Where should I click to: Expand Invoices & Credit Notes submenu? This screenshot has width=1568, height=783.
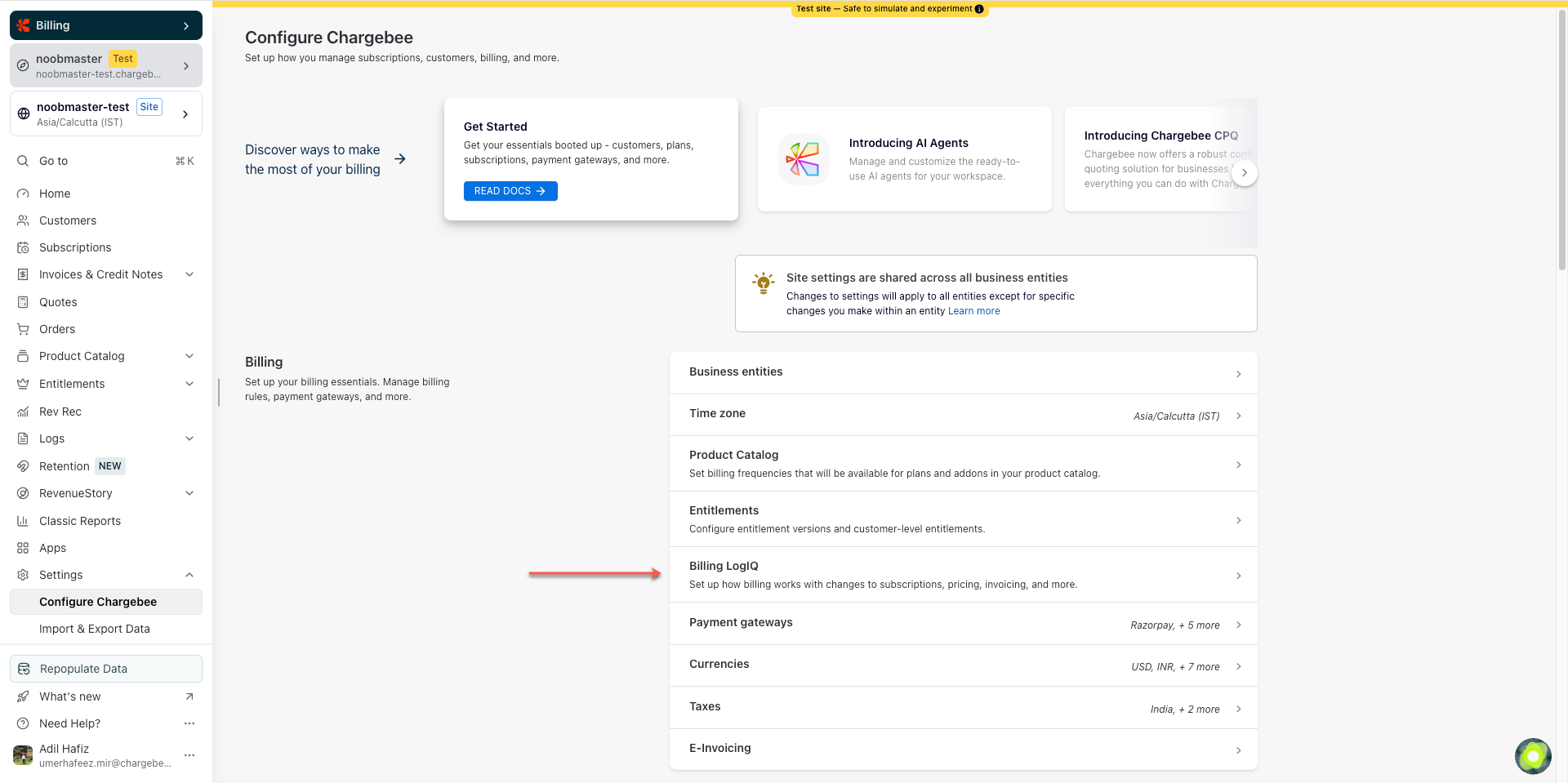click(x=189, y=274)
